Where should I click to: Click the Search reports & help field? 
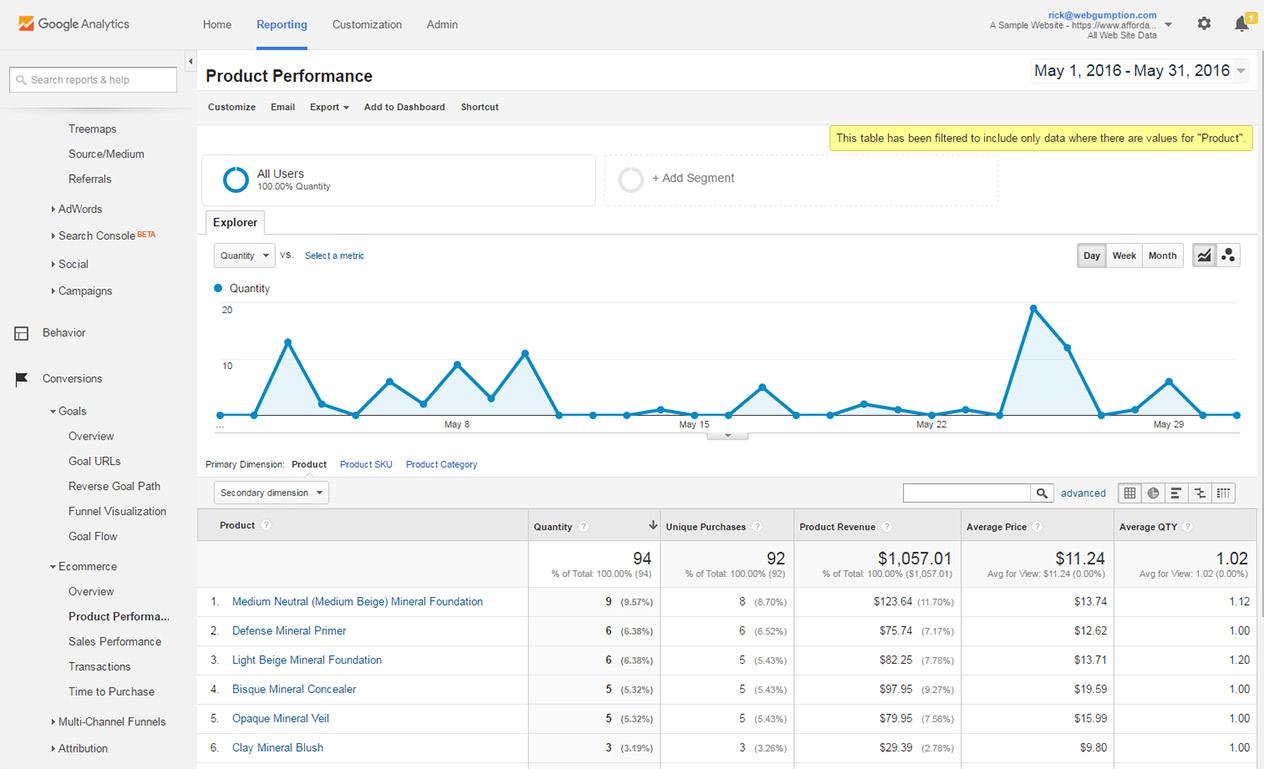pos(93,80)
